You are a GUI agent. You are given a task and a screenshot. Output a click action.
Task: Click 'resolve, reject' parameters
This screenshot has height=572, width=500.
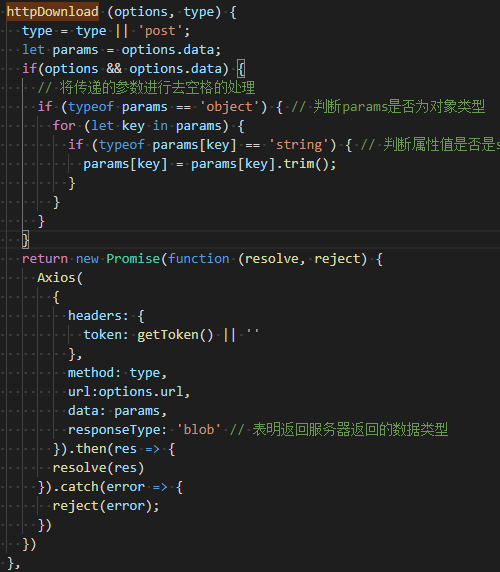point(302,259)
